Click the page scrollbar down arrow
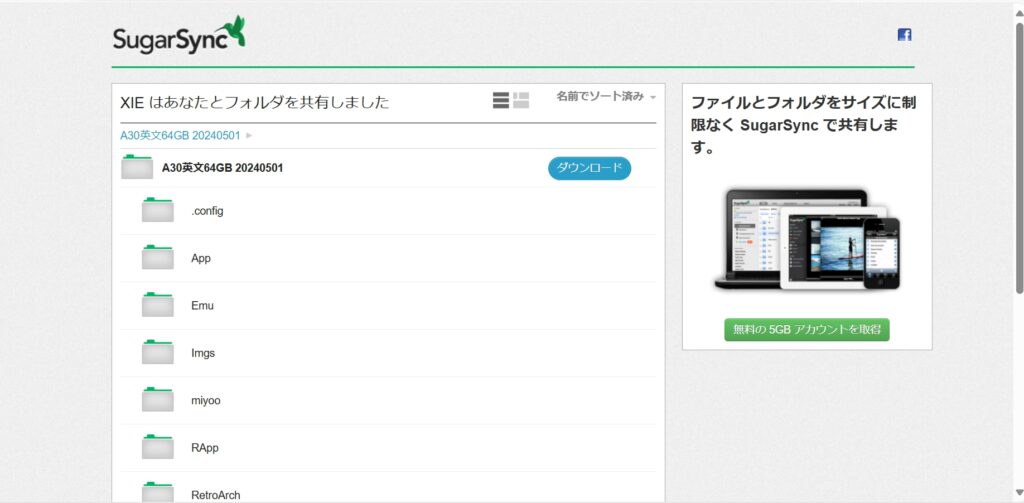Image resolution: width=1024 pixels, height=503 pixels. pos(1019,492)
